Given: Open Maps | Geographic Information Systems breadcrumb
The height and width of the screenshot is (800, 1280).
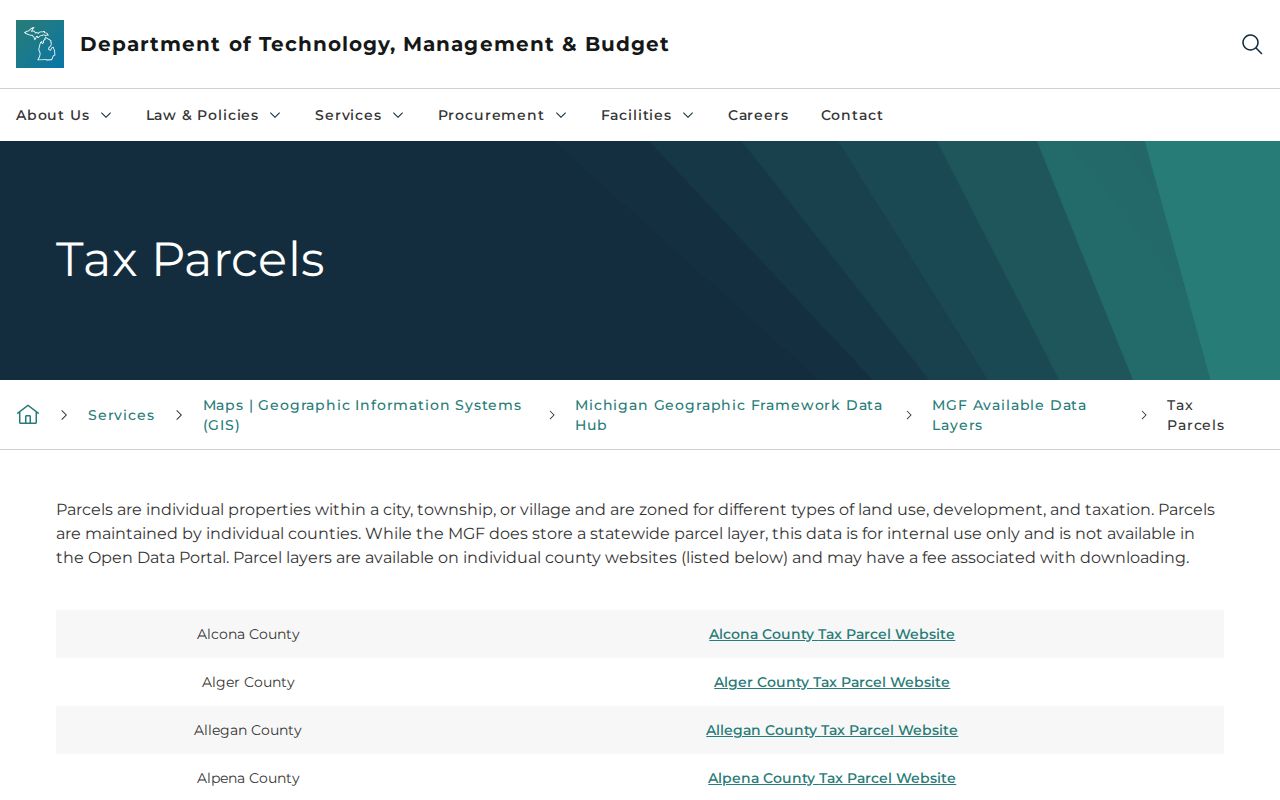Looking at the screenshot, I should (362, 415).
